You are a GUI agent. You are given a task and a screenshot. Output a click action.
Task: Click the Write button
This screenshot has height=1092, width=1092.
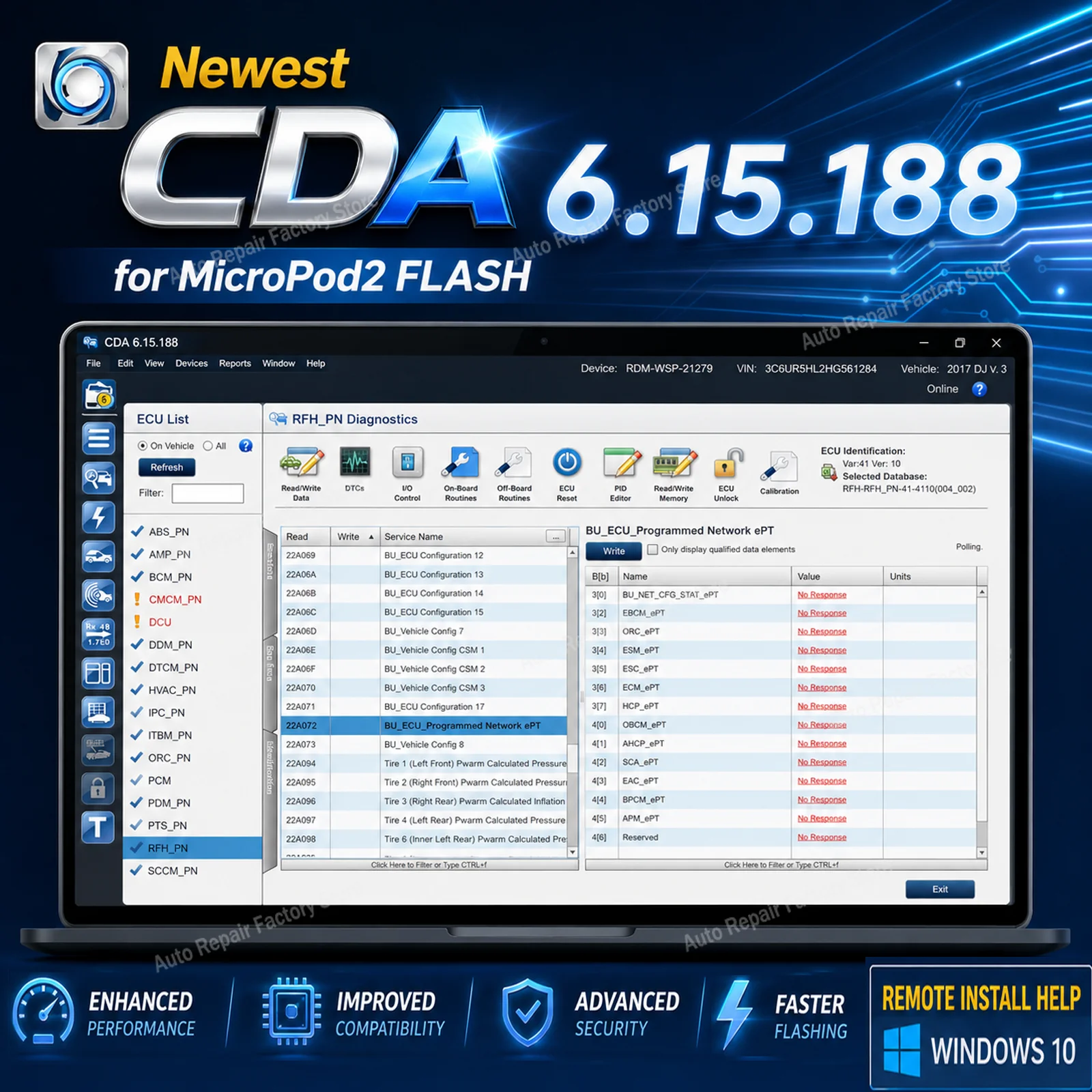click(614, 551)
